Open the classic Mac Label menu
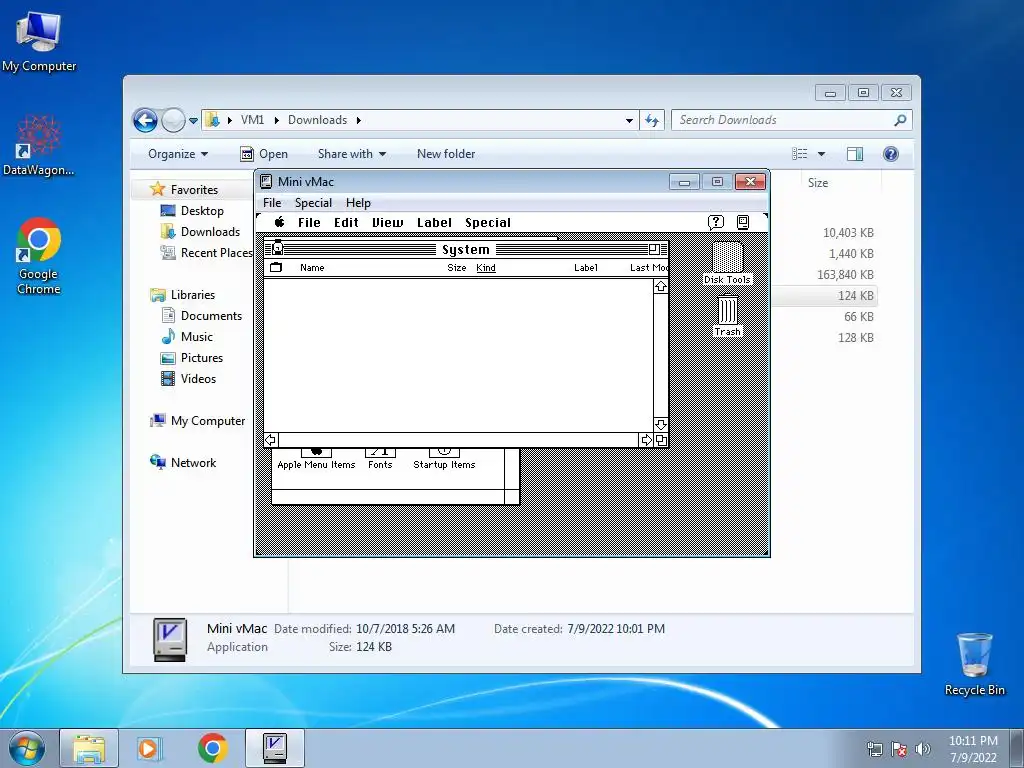Viewport: 1024px width, 768px height. (434, 223)
